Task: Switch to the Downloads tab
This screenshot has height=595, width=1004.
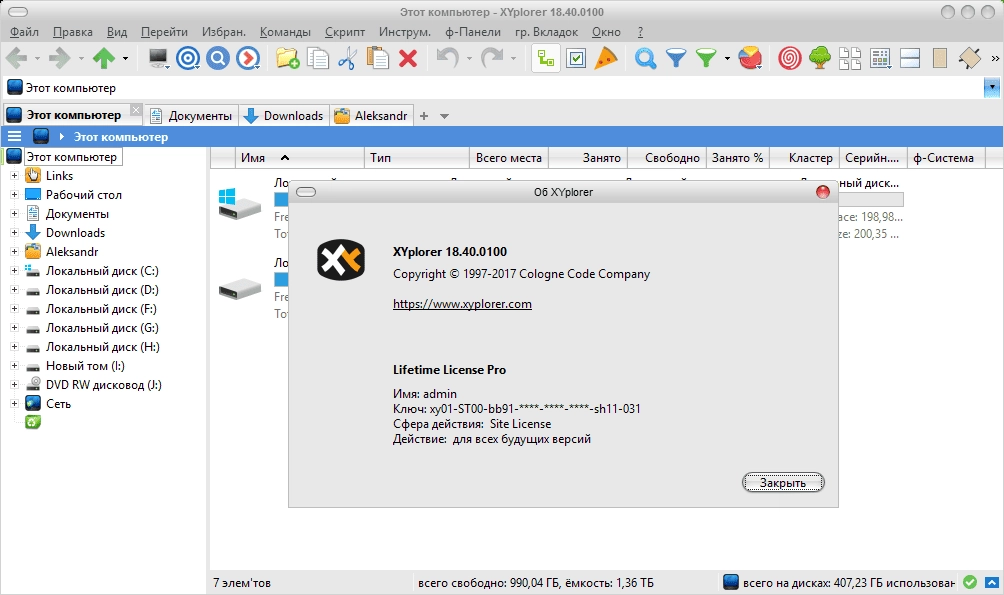Action: [x=284, y=116]
